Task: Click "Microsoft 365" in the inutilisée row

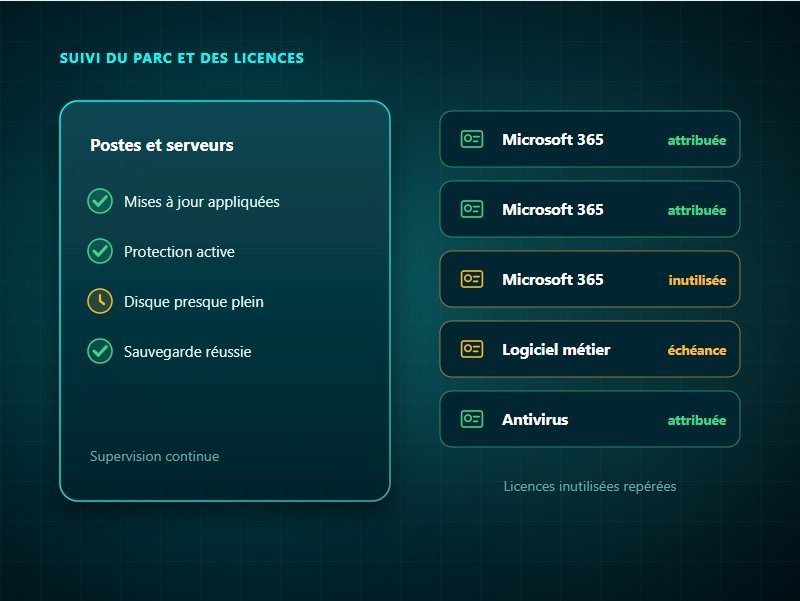Action: coord(553,280)
